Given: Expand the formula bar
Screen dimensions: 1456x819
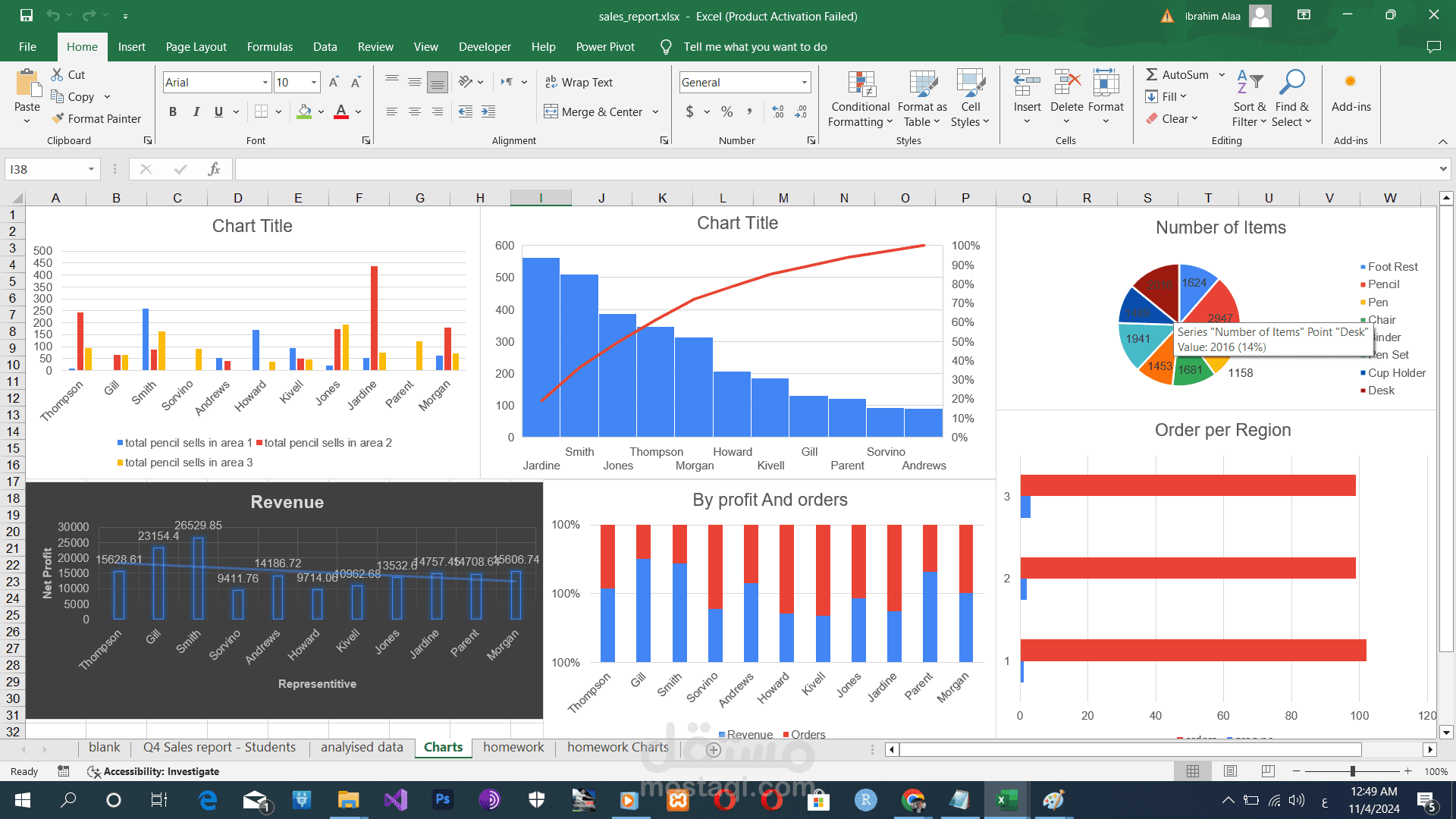Looking at the screenshot, I should (1443, 169).
